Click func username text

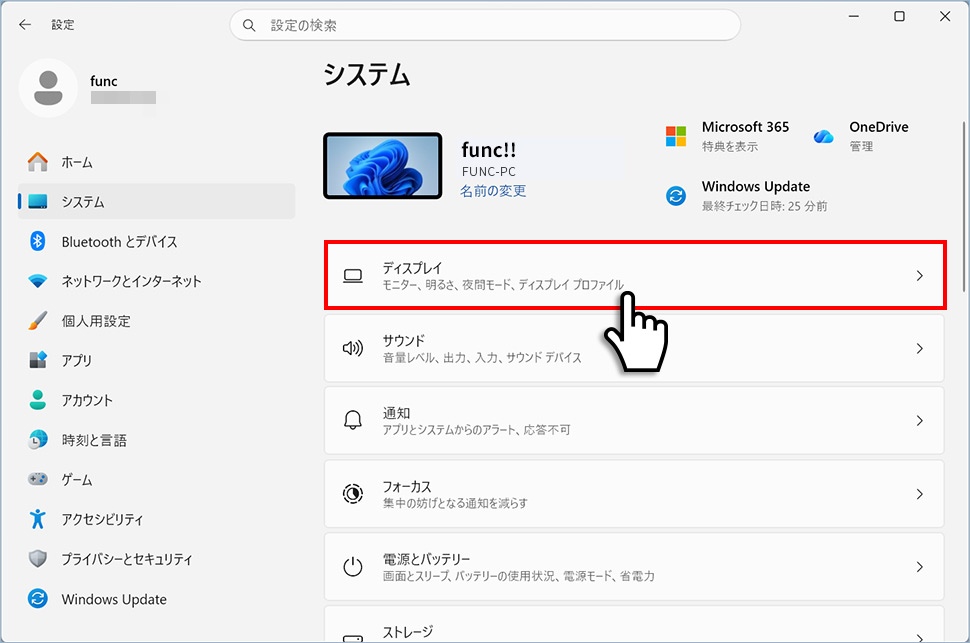point(104,81)
